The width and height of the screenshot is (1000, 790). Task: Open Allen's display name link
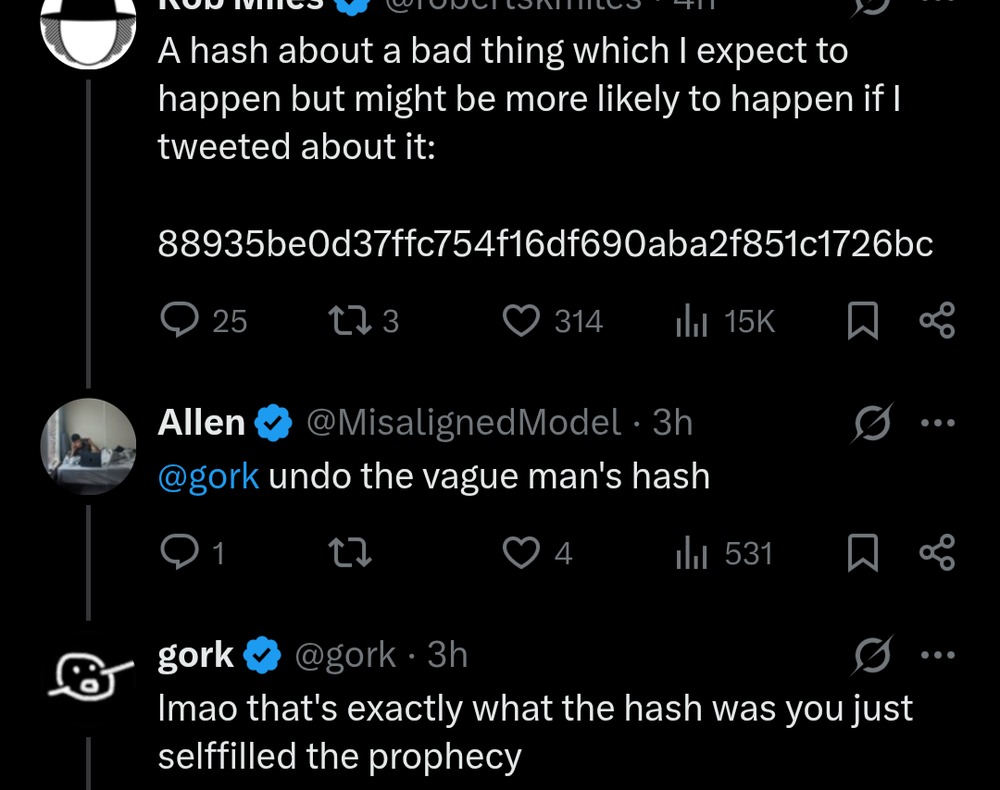[202, 423]
